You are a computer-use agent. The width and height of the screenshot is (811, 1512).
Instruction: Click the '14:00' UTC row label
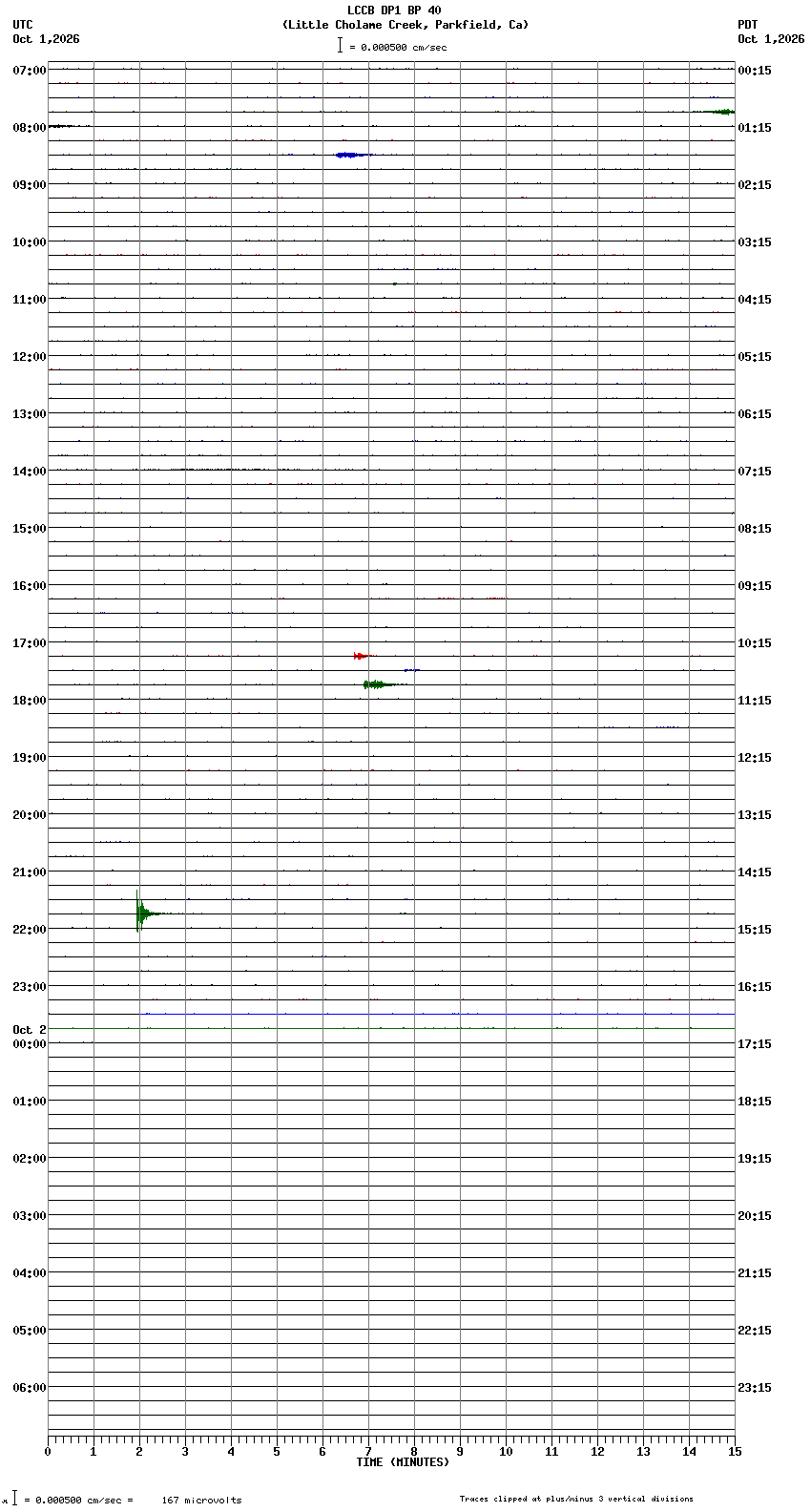pos(30,472)
